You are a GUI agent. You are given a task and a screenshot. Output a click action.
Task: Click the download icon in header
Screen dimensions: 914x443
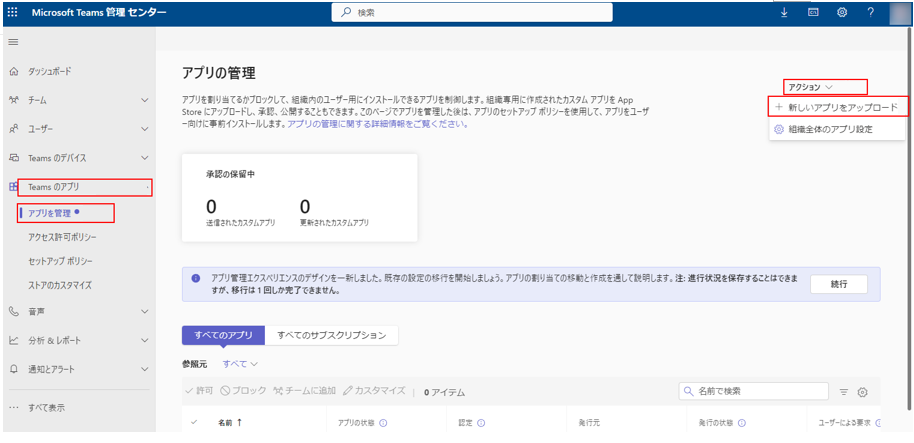tap(783, 12)
